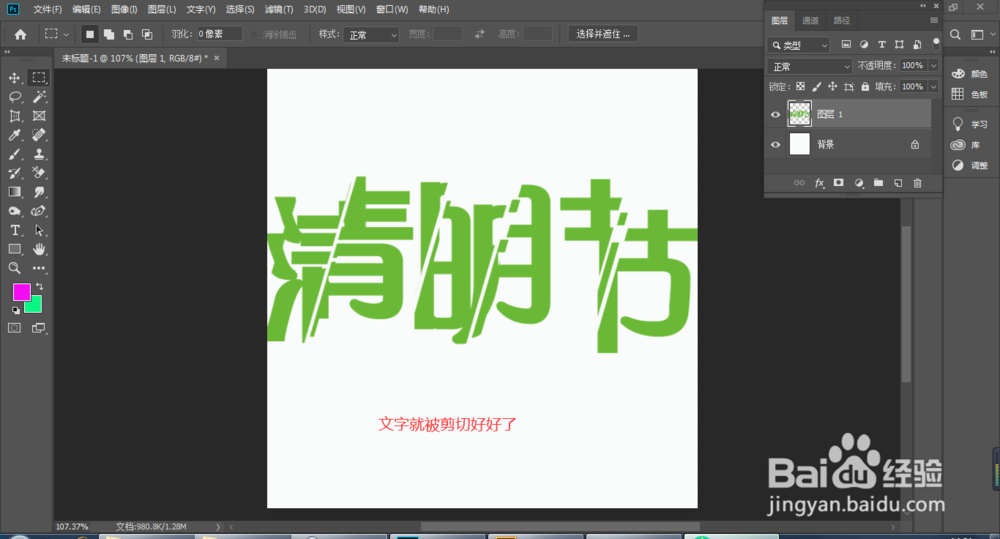Lock transparent pixels checkerboard icon

[800, 87]
